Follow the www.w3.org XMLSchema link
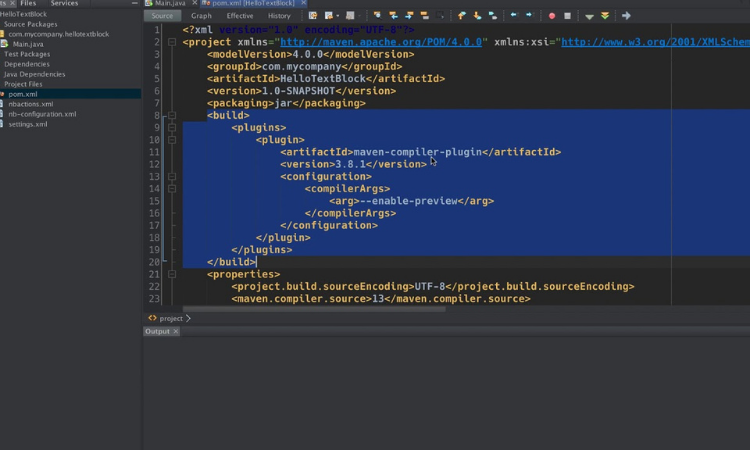Screen dimensions: 750x450 [655, 42]
